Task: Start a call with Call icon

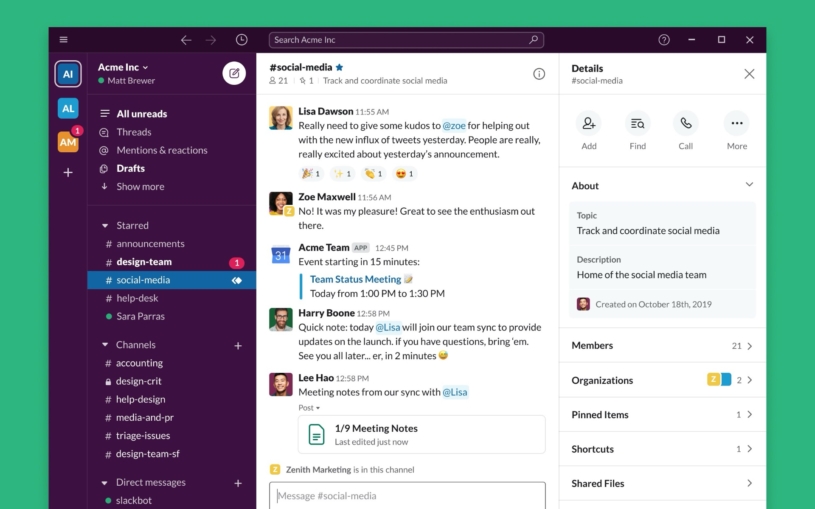Action: pyautogui.click(x=686, y=124)
